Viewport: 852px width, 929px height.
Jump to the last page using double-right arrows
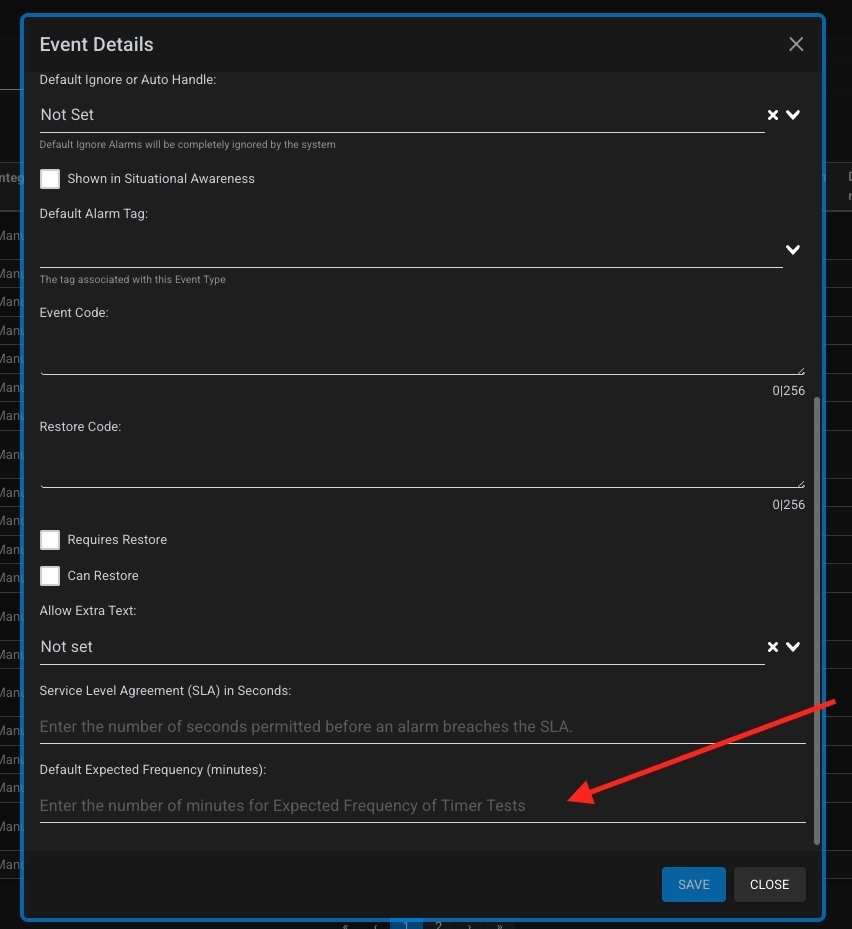tap(498, 926)
